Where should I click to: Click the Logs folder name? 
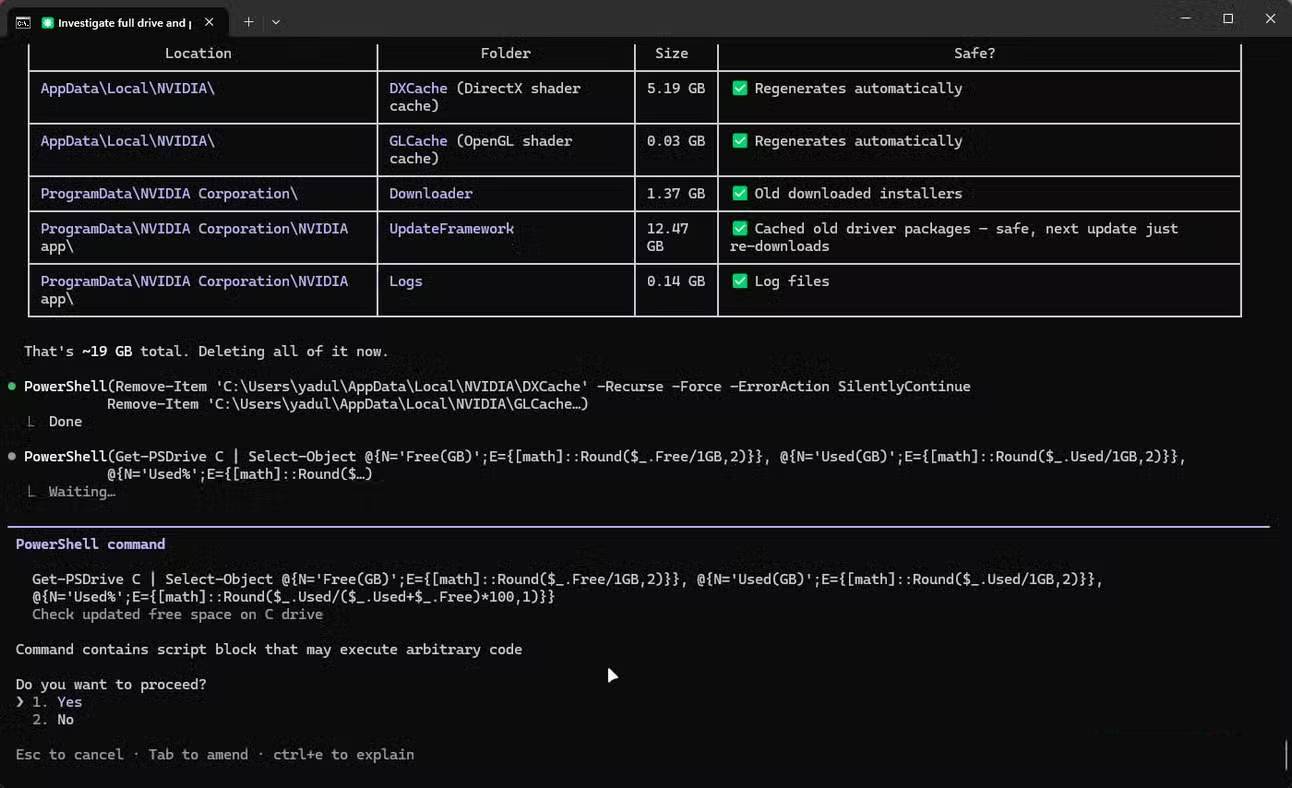[x=406, y=281]
